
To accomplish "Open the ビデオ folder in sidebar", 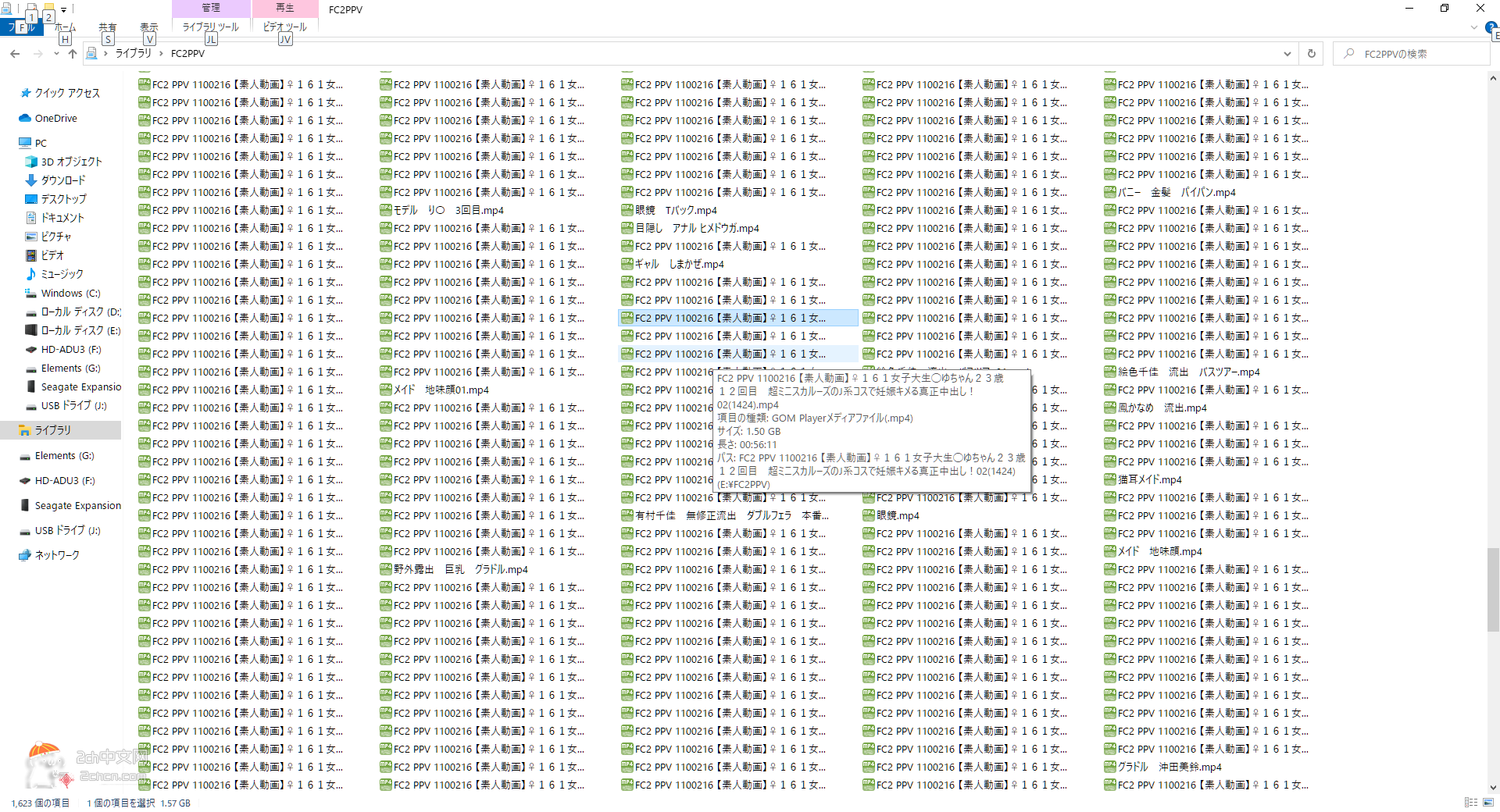I will click(45, 255).
